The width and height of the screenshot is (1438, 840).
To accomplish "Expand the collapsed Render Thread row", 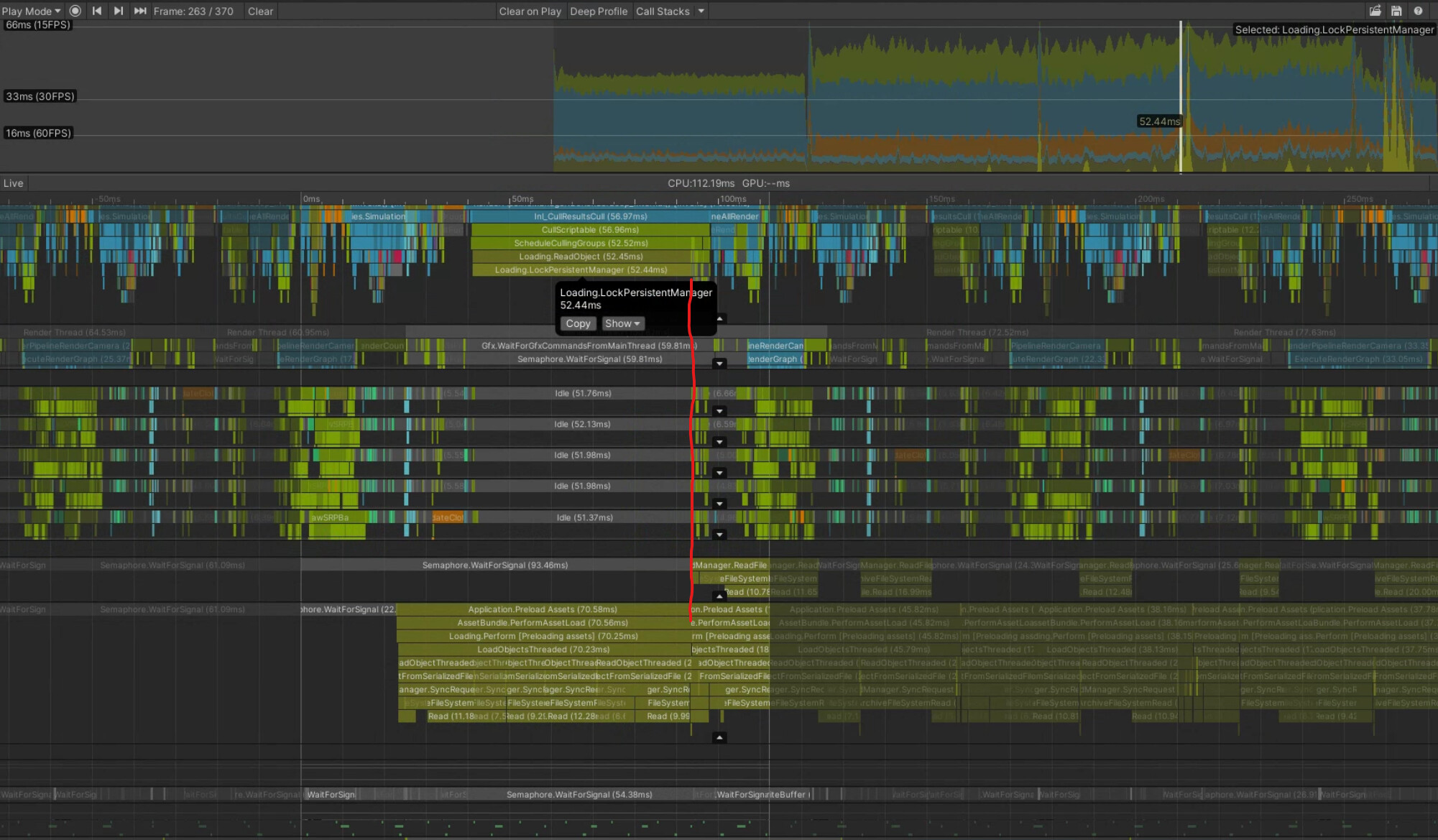I will [720, 364].
